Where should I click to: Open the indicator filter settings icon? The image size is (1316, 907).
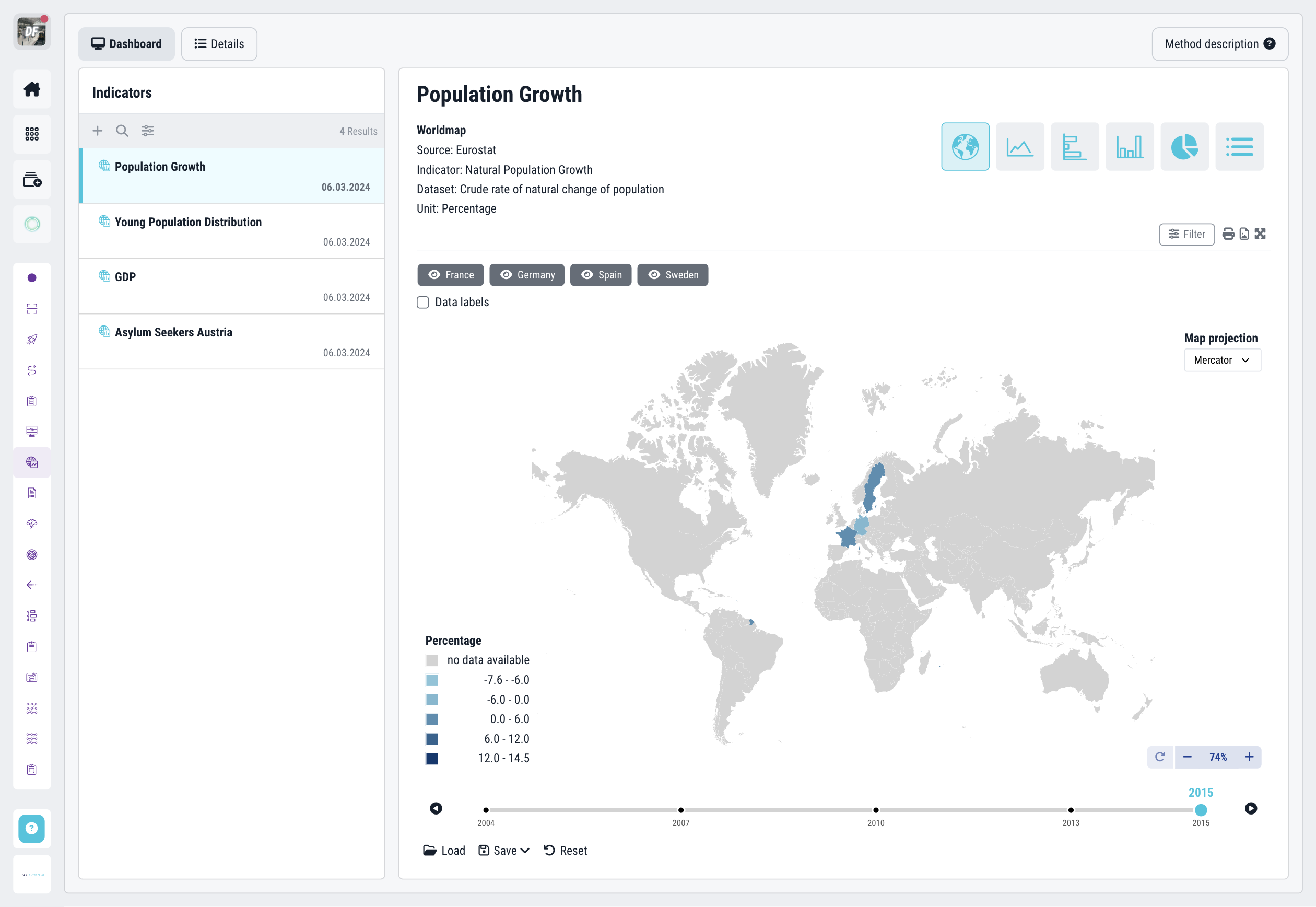point(148,131)
